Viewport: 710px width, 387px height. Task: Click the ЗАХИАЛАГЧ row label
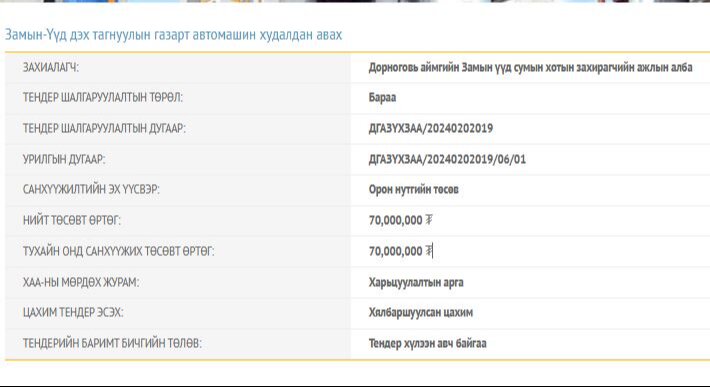click(51, 67)
